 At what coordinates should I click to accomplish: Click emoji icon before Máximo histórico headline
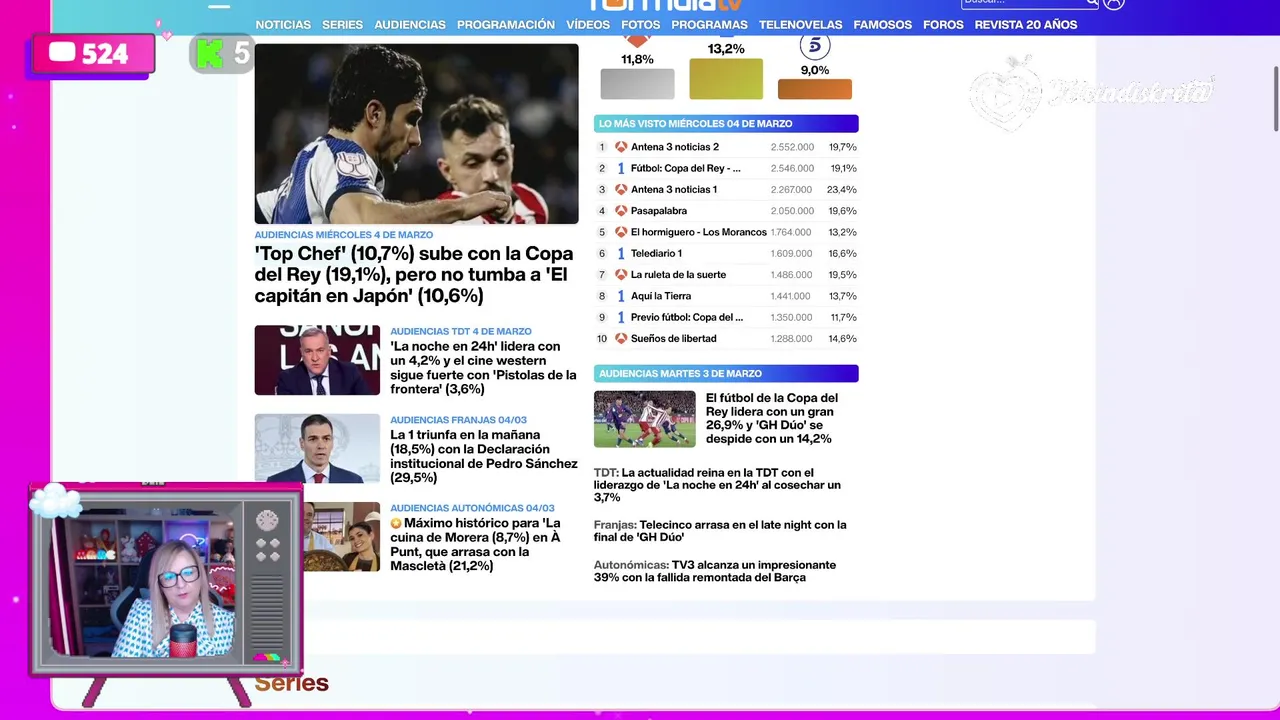tap(396, 523)
